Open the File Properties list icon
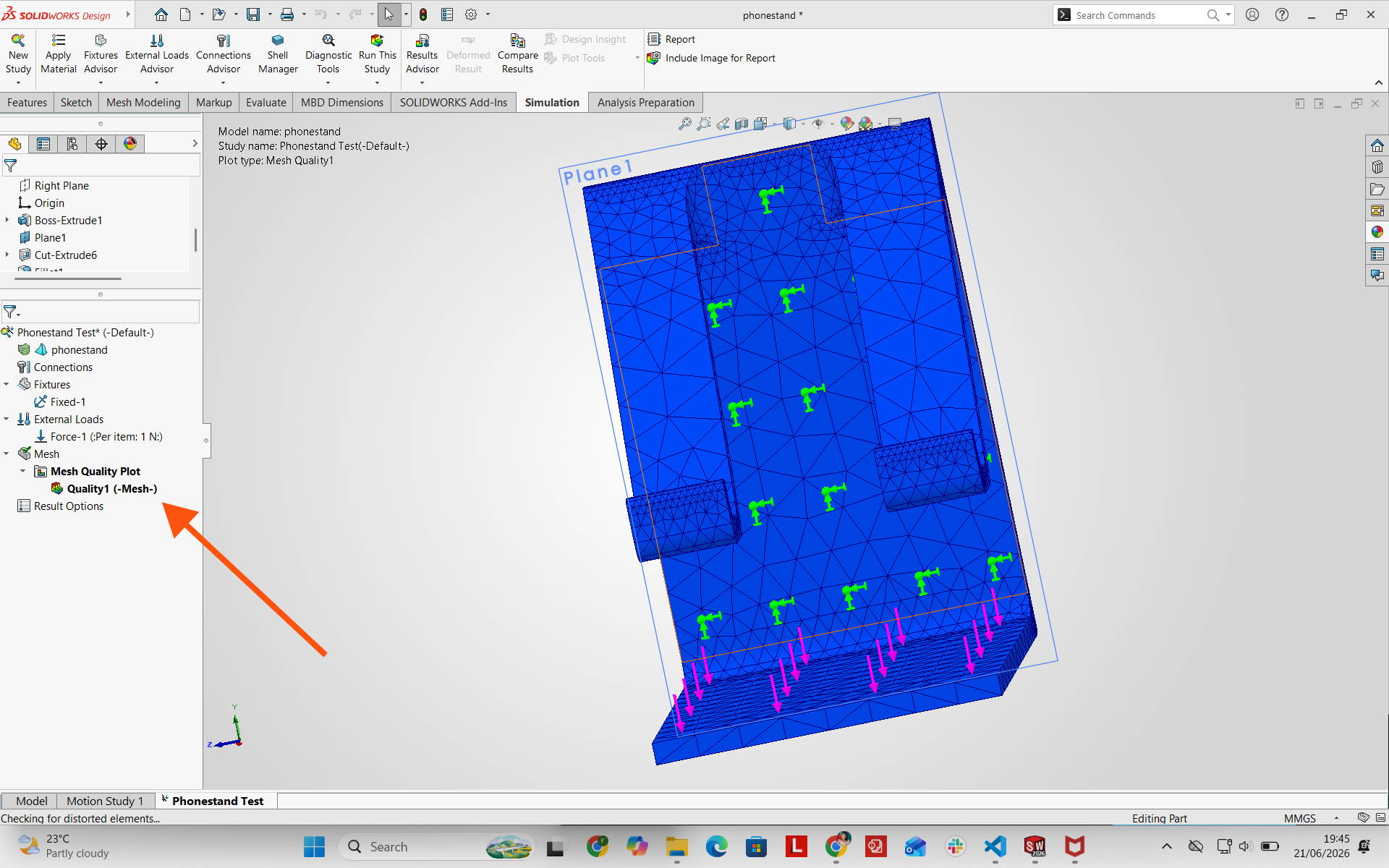 coord(447,14)
